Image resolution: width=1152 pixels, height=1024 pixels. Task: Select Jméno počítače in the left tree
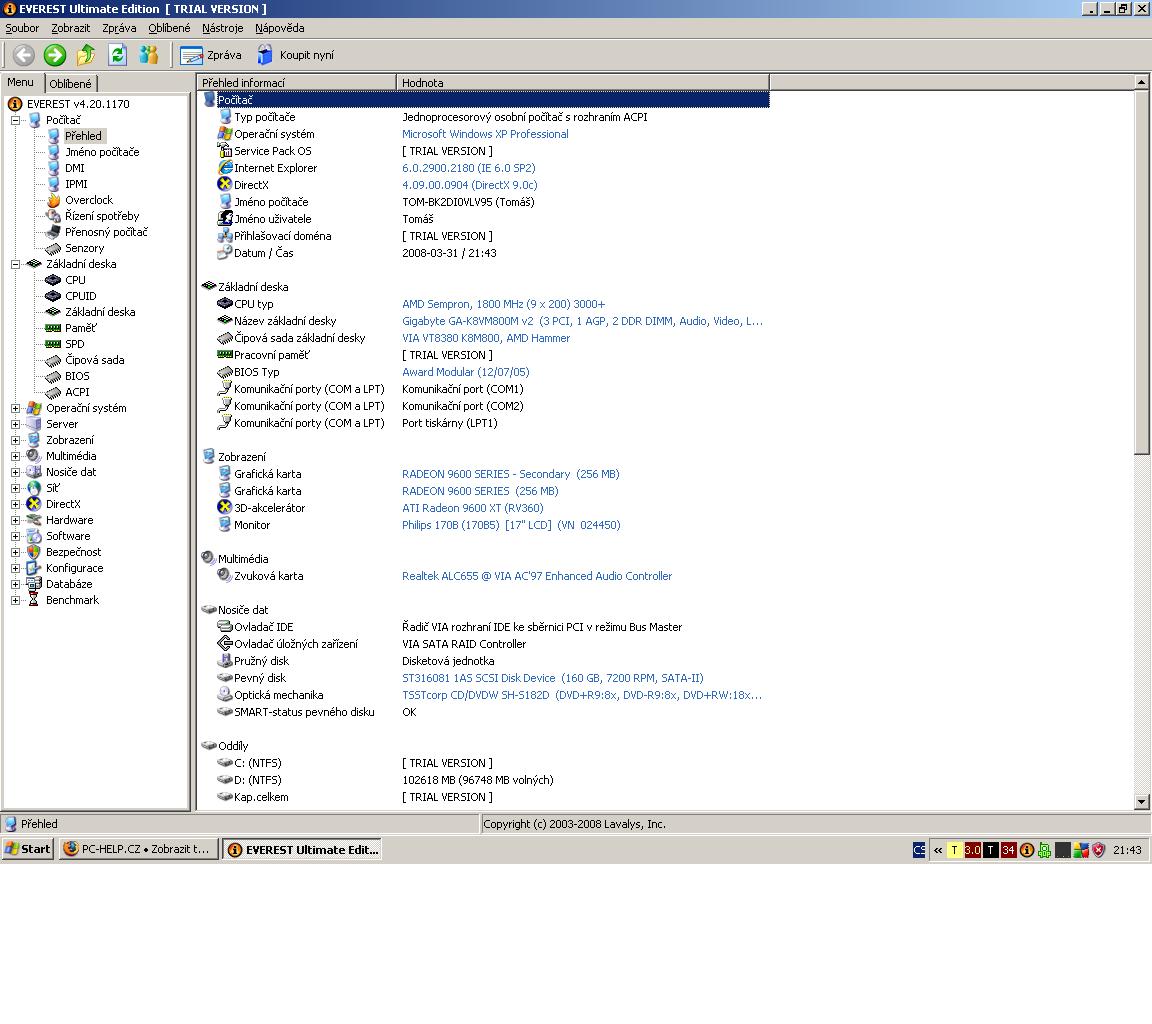coord(102,152)
